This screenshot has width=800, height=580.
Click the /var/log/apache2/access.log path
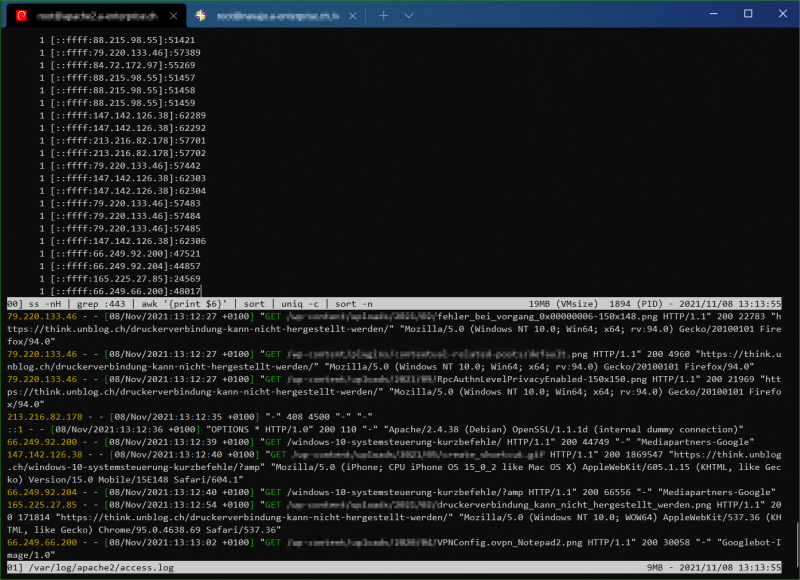98,568
